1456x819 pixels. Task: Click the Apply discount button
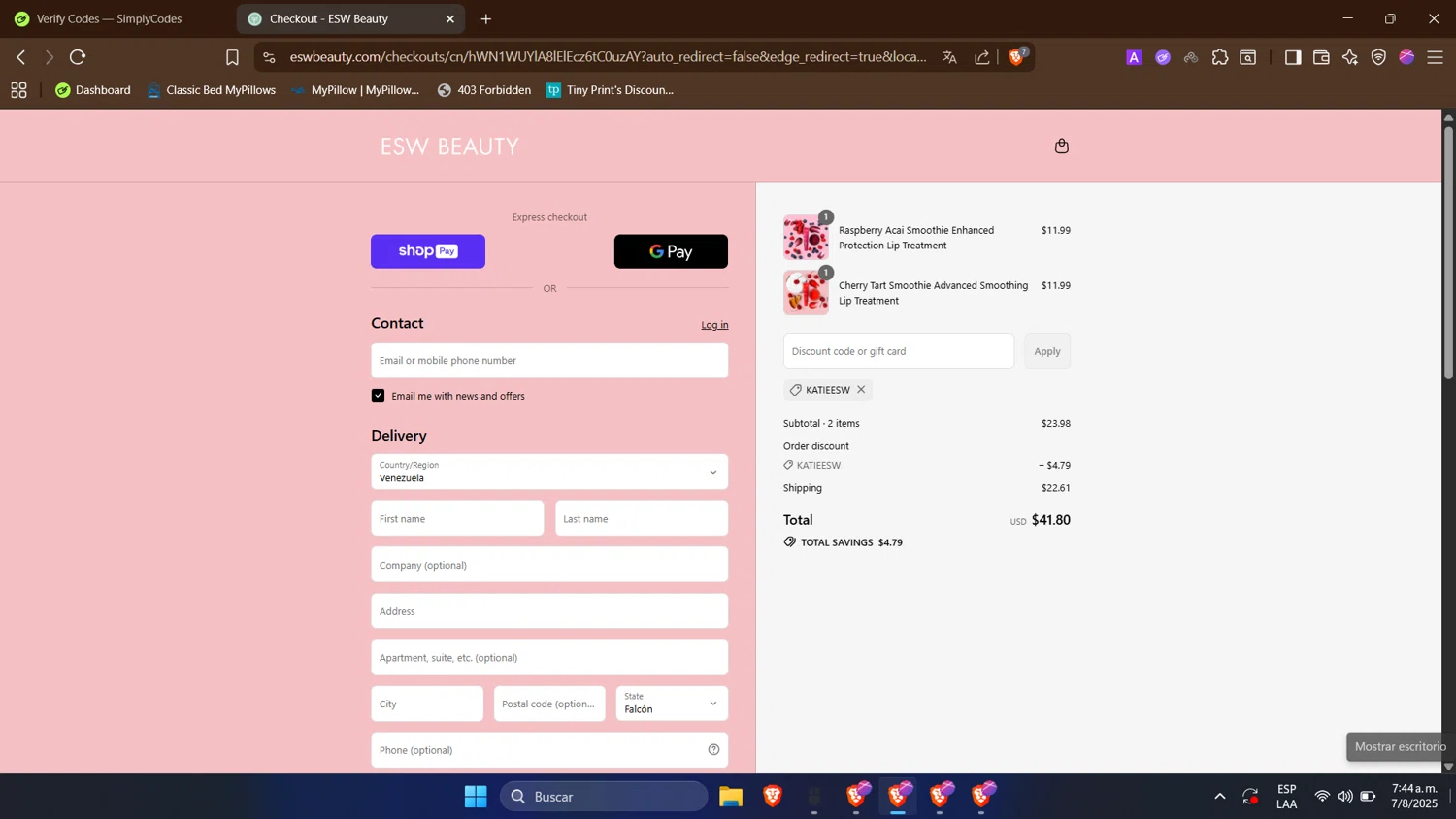tap(1047, 351)
